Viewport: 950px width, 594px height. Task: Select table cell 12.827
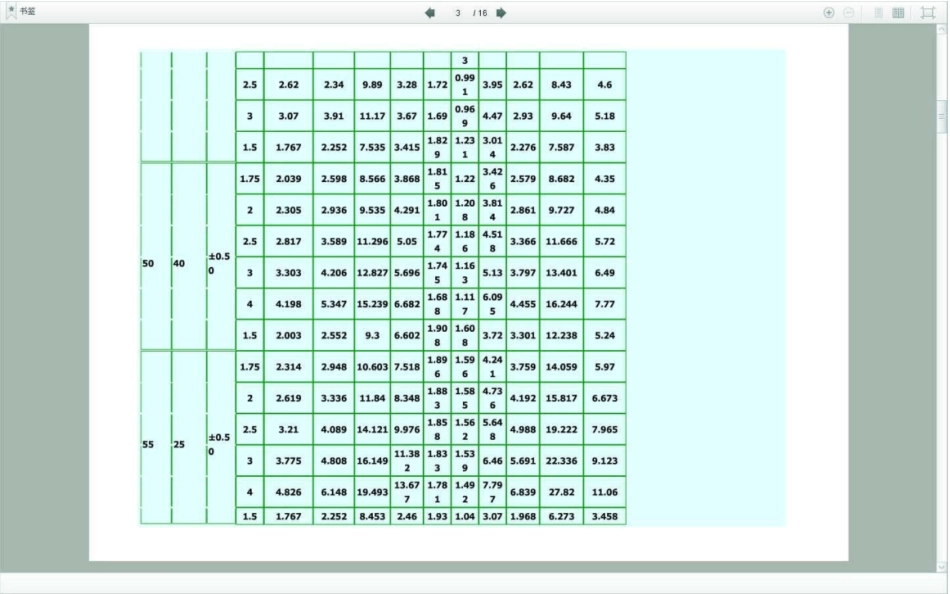click(372, 273)
